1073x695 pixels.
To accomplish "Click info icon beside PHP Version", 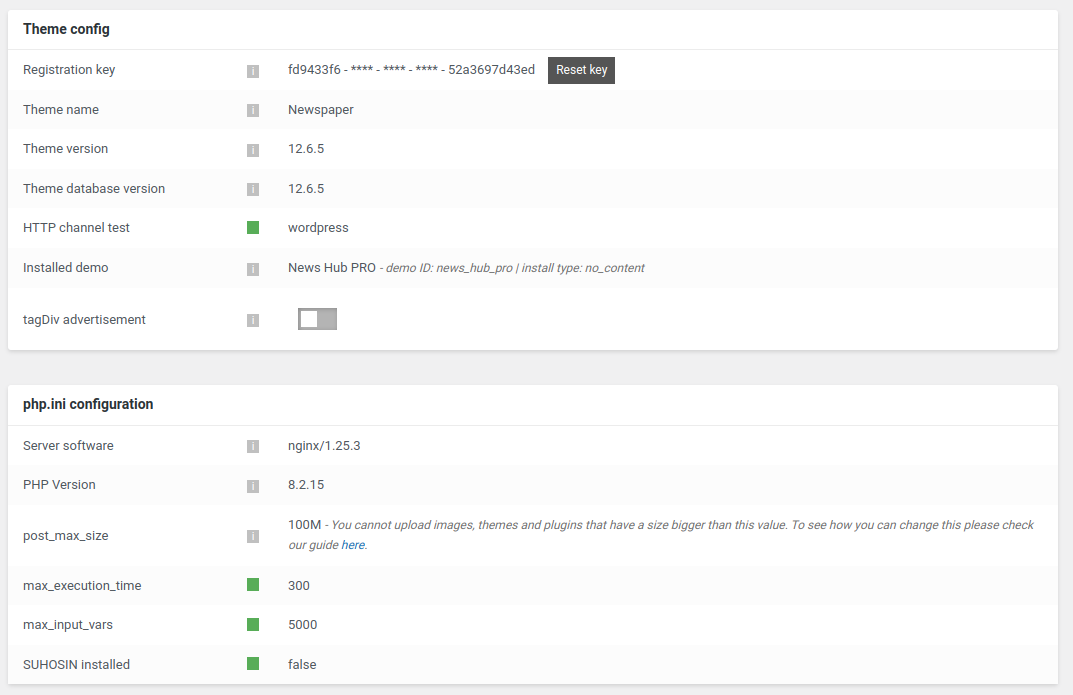I will point(253,486).
